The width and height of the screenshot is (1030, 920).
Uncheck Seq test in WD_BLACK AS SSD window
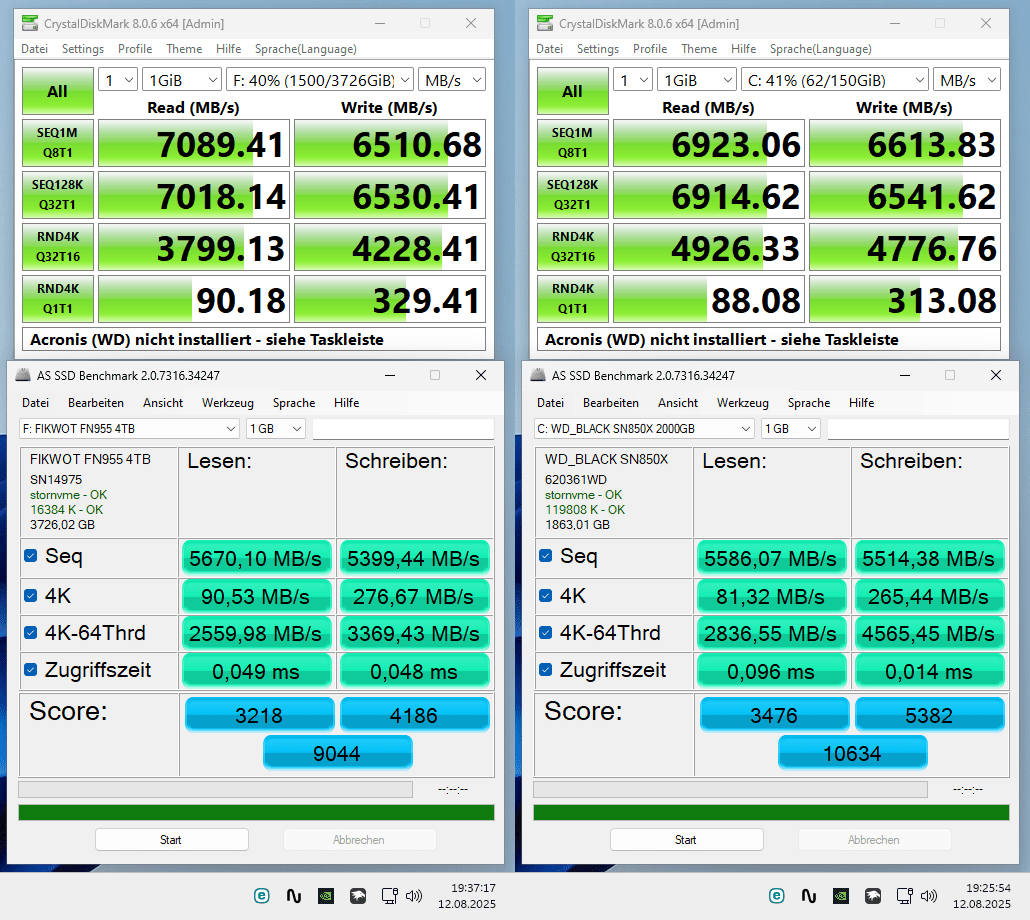click(x=545, y=556)
